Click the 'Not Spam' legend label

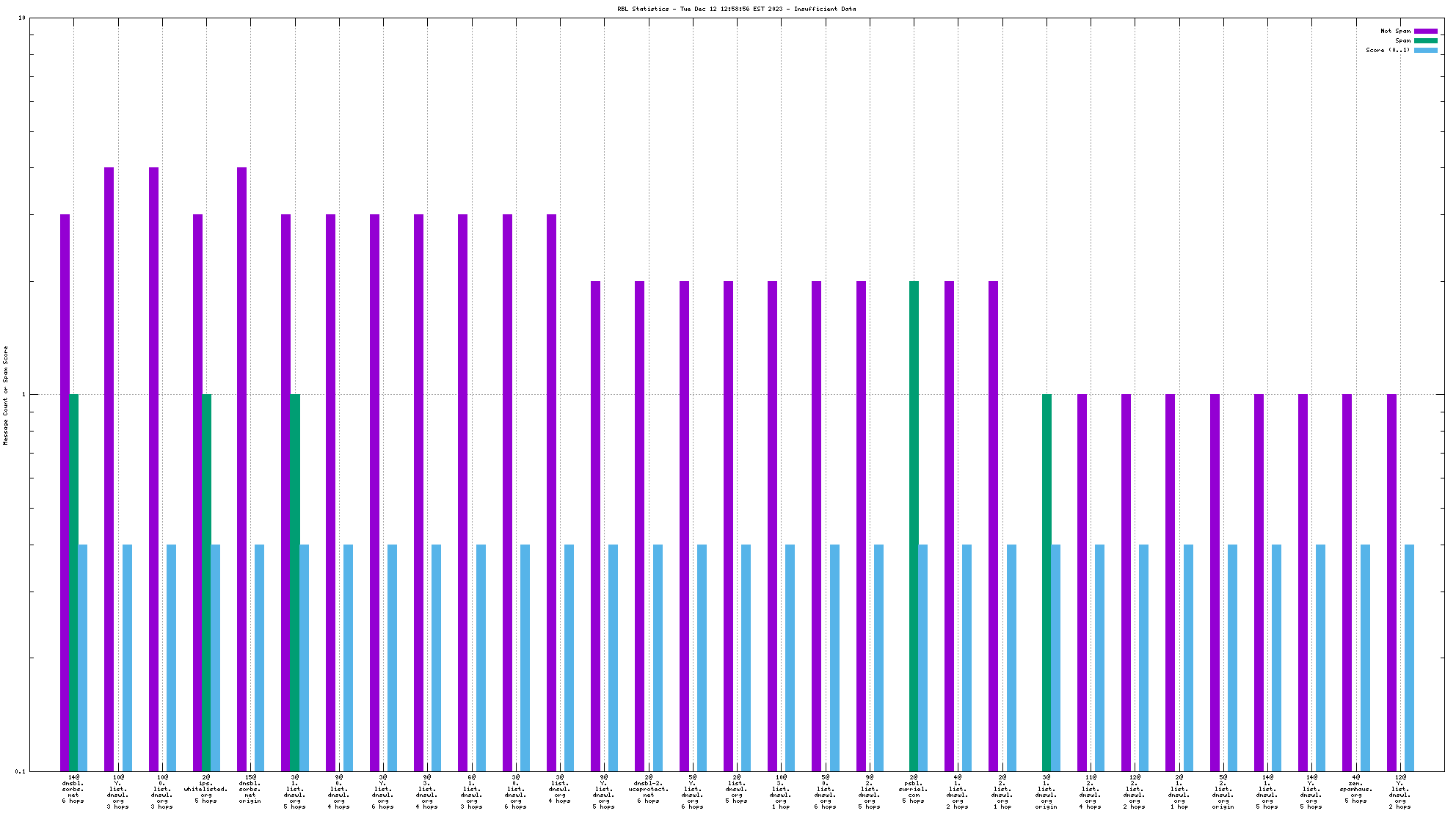click(1395, 31)
